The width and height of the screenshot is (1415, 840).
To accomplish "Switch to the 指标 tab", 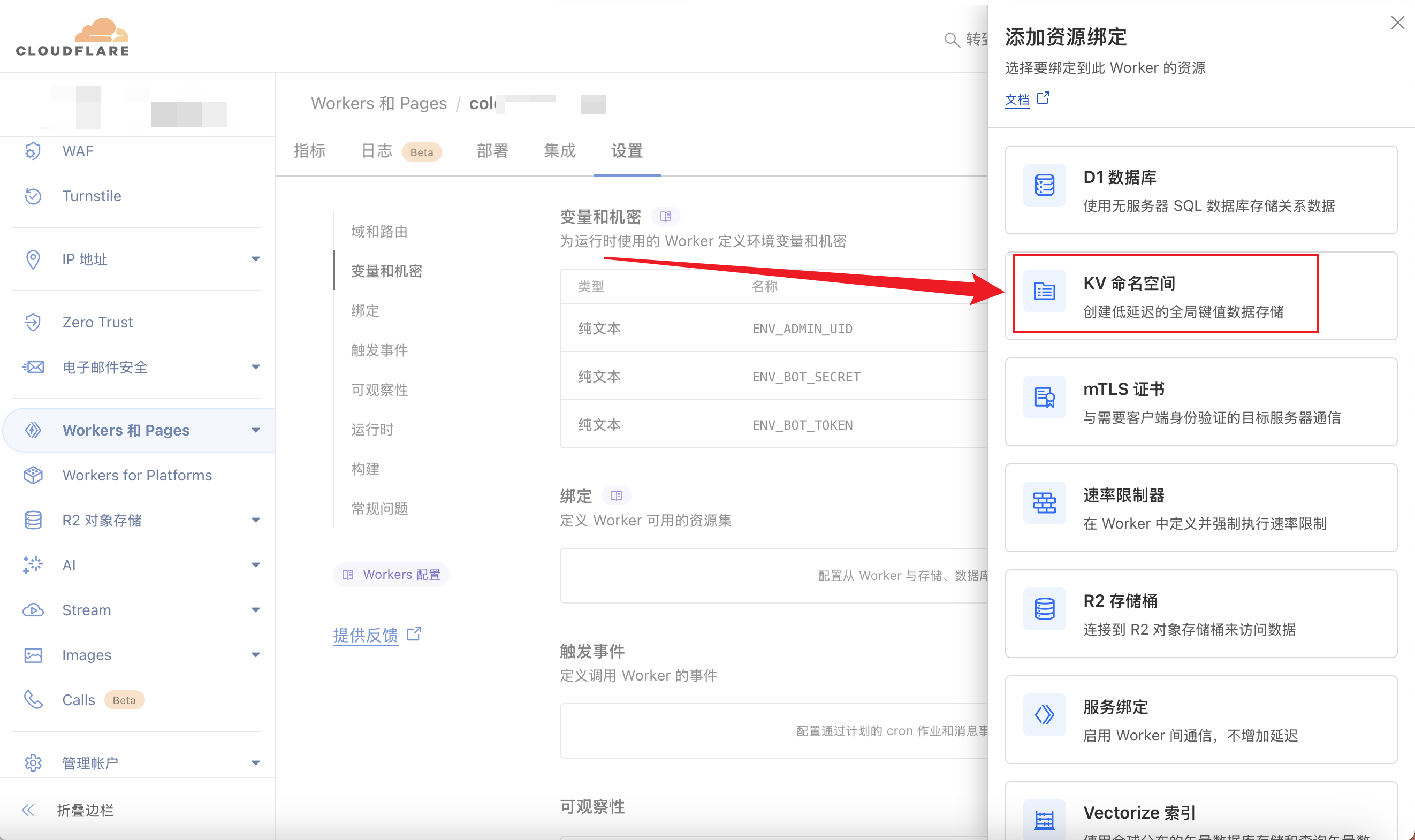I will pos(310,150).
